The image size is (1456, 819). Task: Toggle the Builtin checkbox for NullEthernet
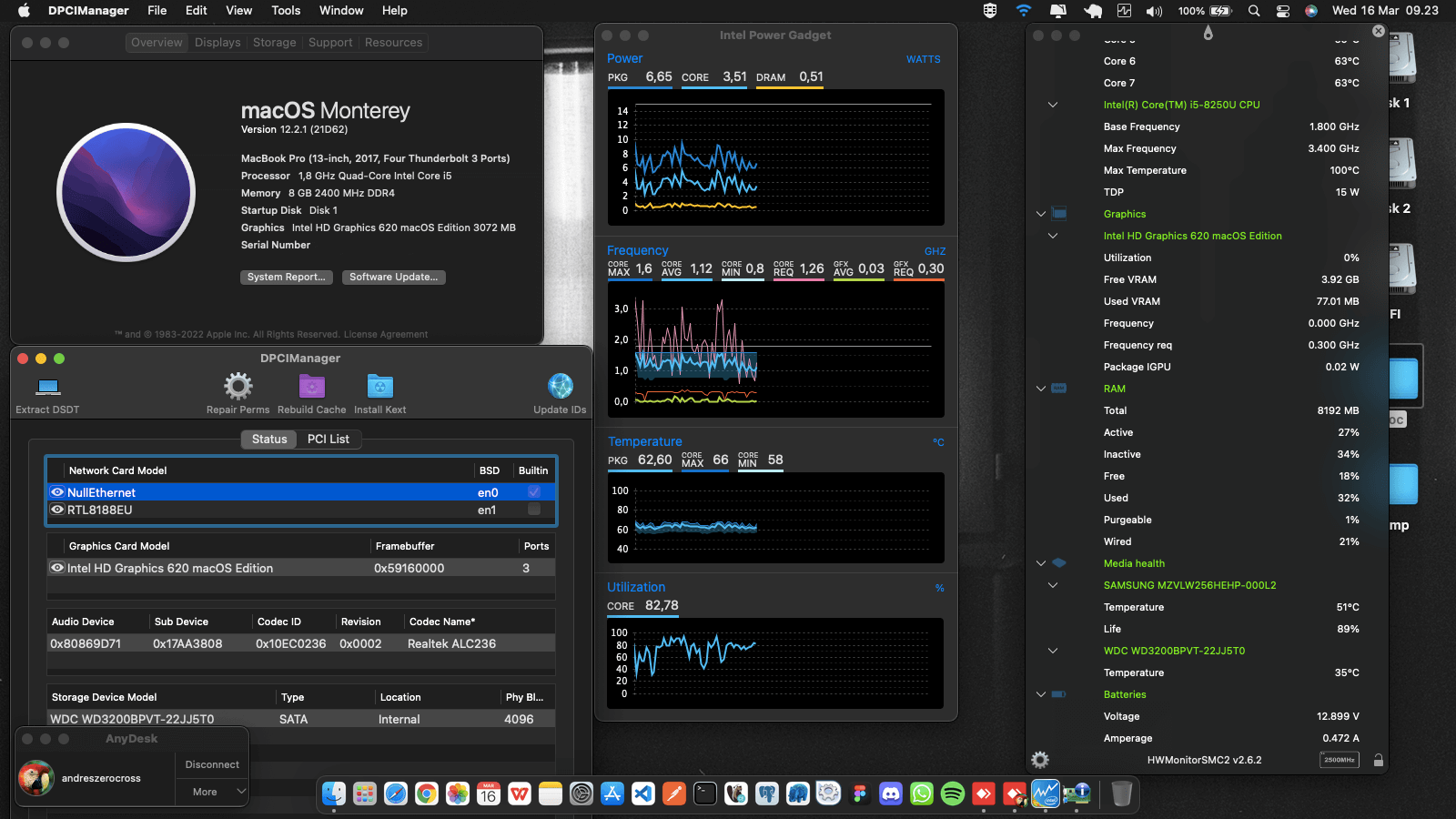pyautogui.click(x=532, y=491)
